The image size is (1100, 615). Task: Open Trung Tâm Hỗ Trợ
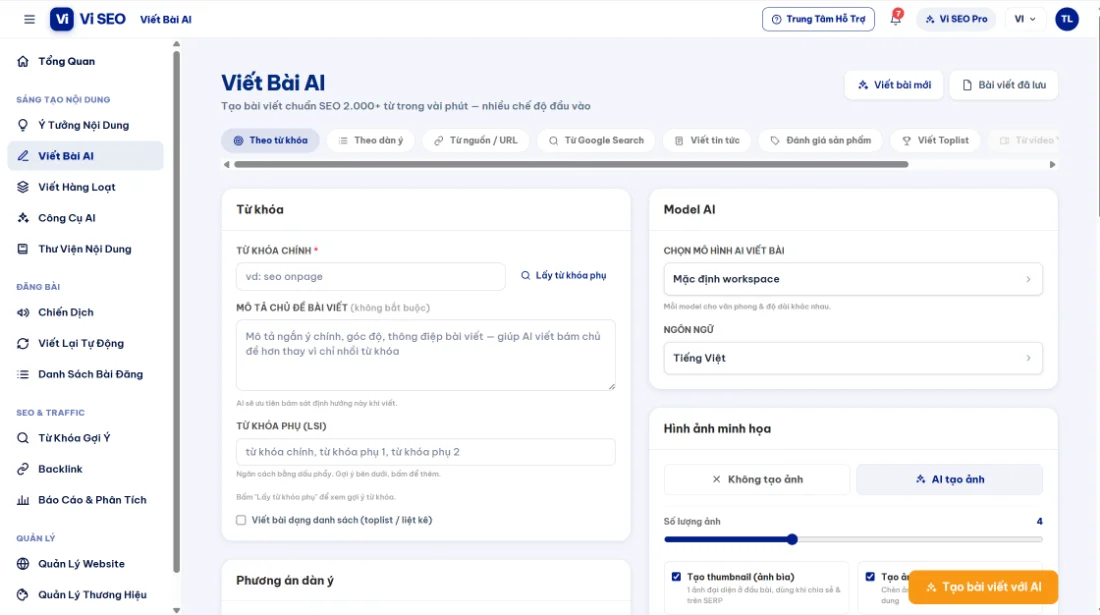click(x=818, y=19)
